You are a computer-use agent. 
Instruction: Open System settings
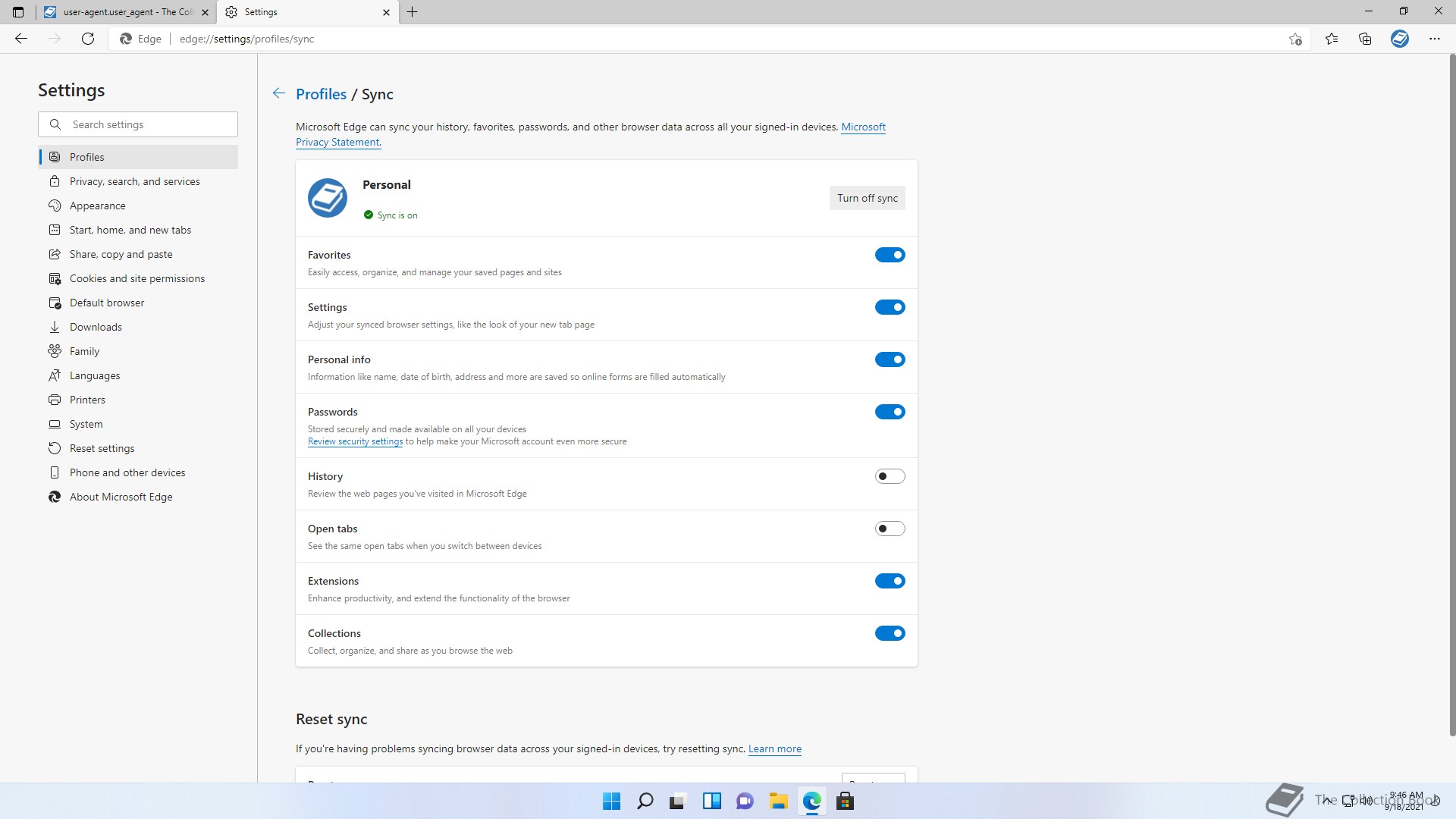138,424
